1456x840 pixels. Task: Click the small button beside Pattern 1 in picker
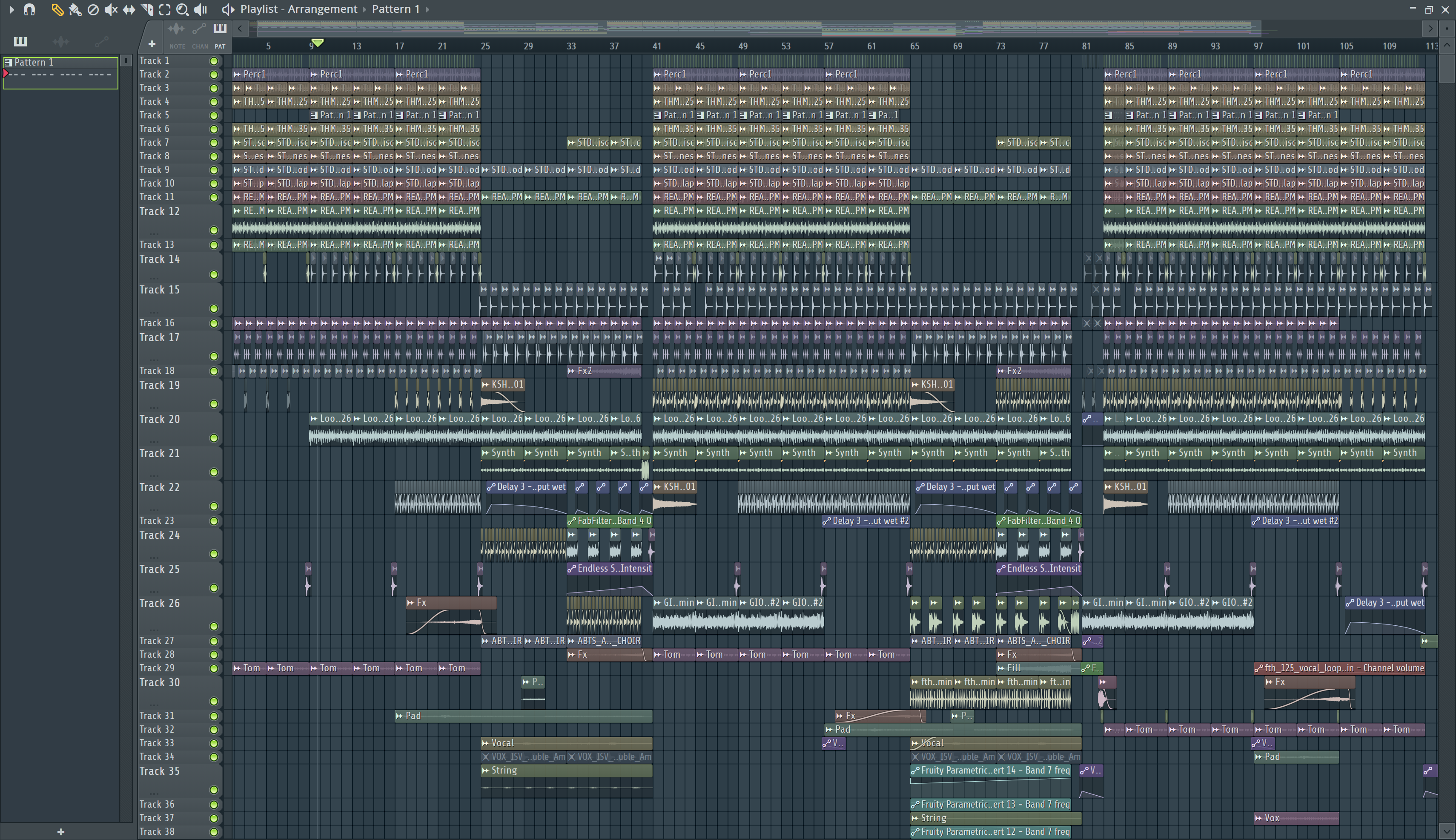[x=126, y=60]
